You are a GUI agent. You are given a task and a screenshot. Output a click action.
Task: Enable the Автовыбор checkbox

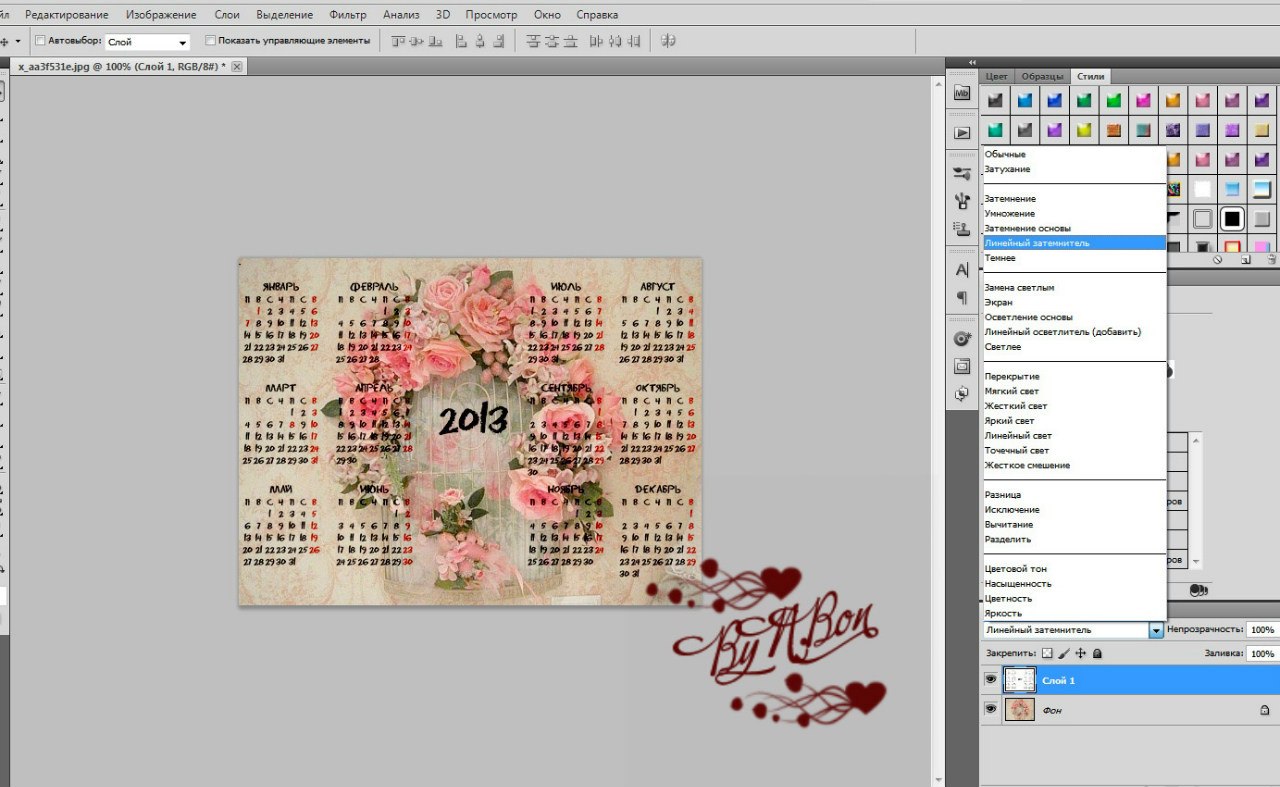pos(40,41)
